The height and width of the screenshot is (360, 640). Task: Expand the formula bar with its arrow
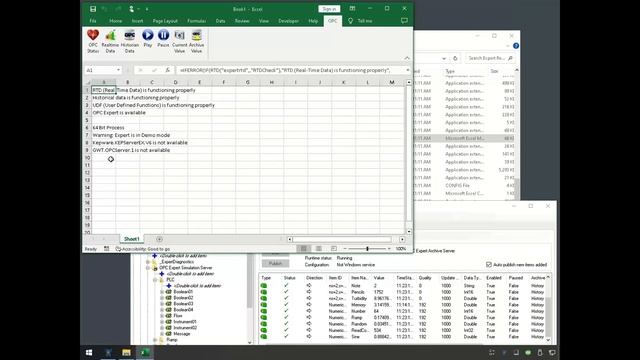[x=407, y=70]
